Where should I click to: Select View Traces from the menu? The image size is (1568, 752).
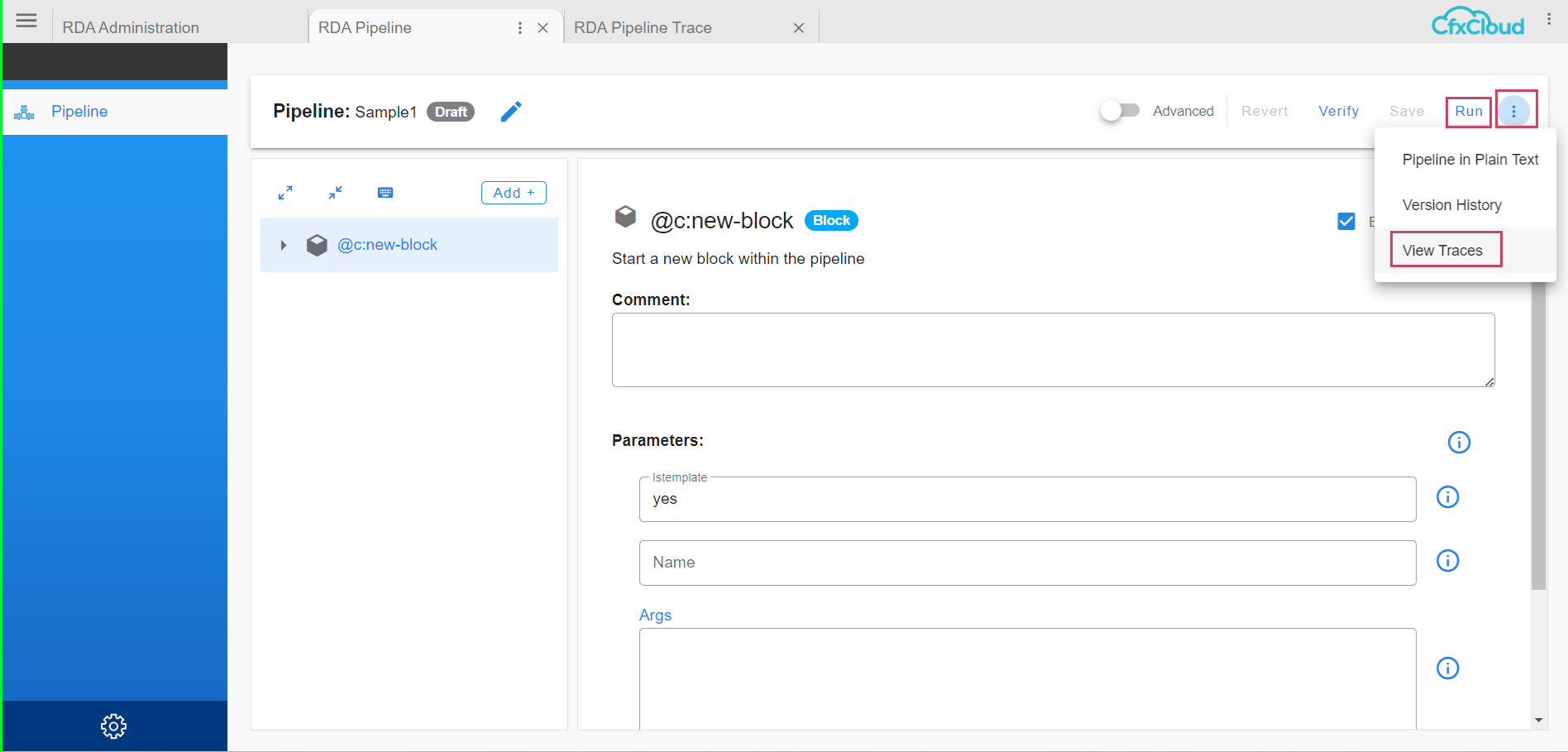coord(1442,251)
